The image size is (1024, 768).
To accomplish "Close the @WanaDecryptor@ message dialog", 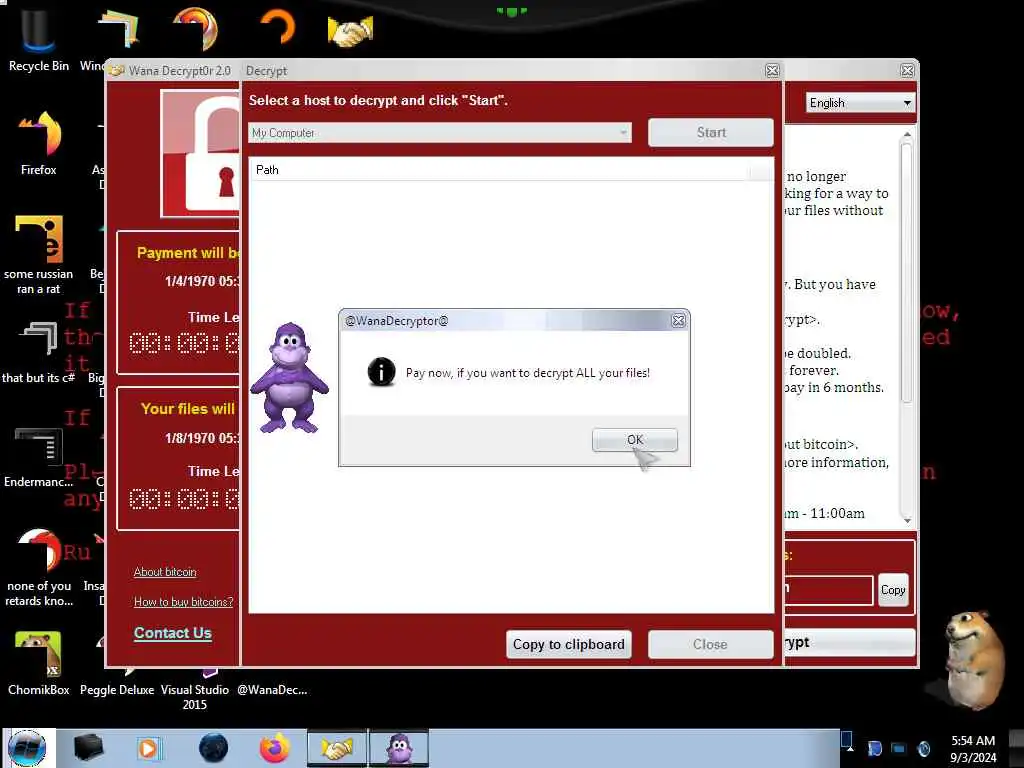I will tap(679, 321).
